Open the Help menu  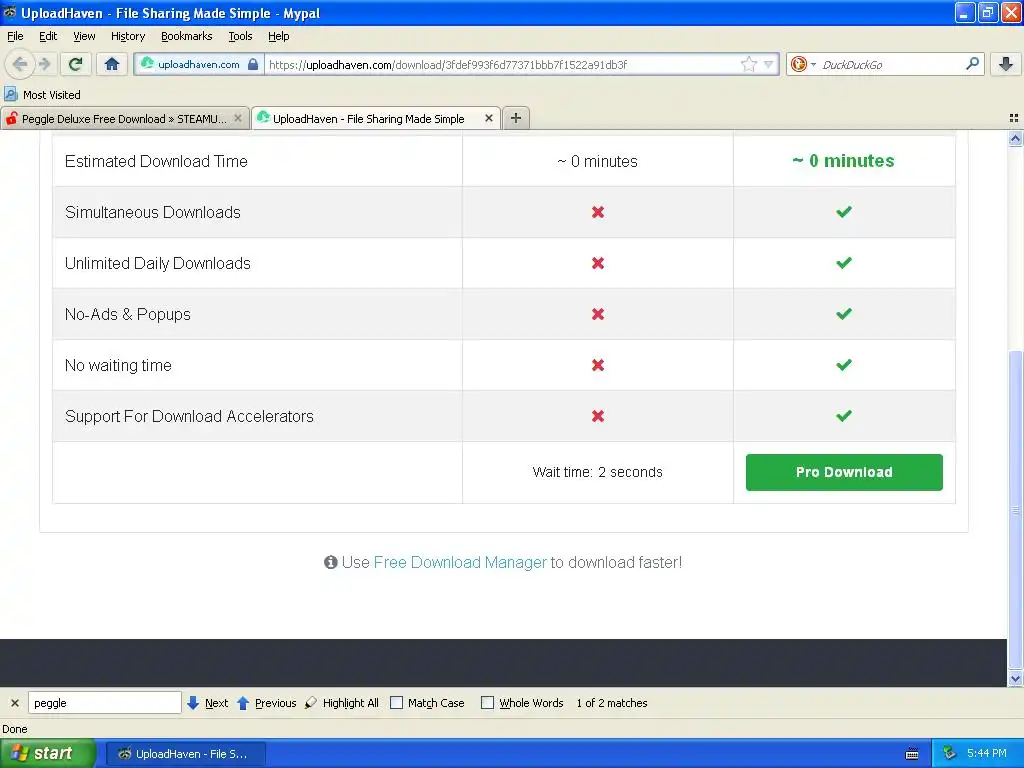pos(278,36)
